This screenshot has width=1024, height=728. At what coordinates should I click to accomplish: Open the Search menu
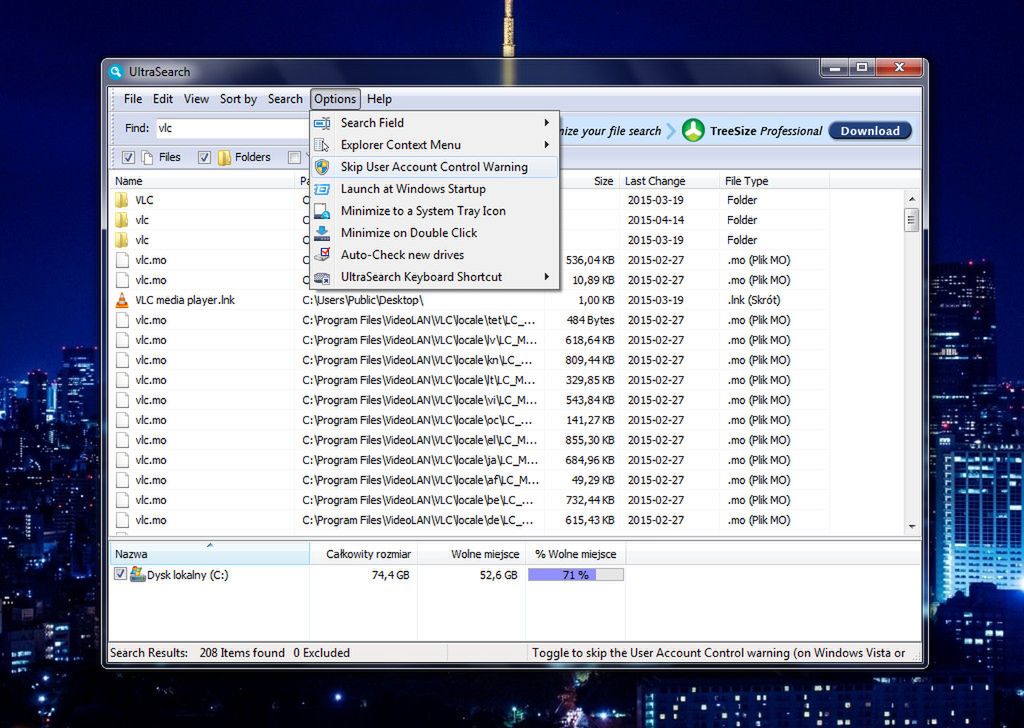pyautogui.click(x=285, y=99)
